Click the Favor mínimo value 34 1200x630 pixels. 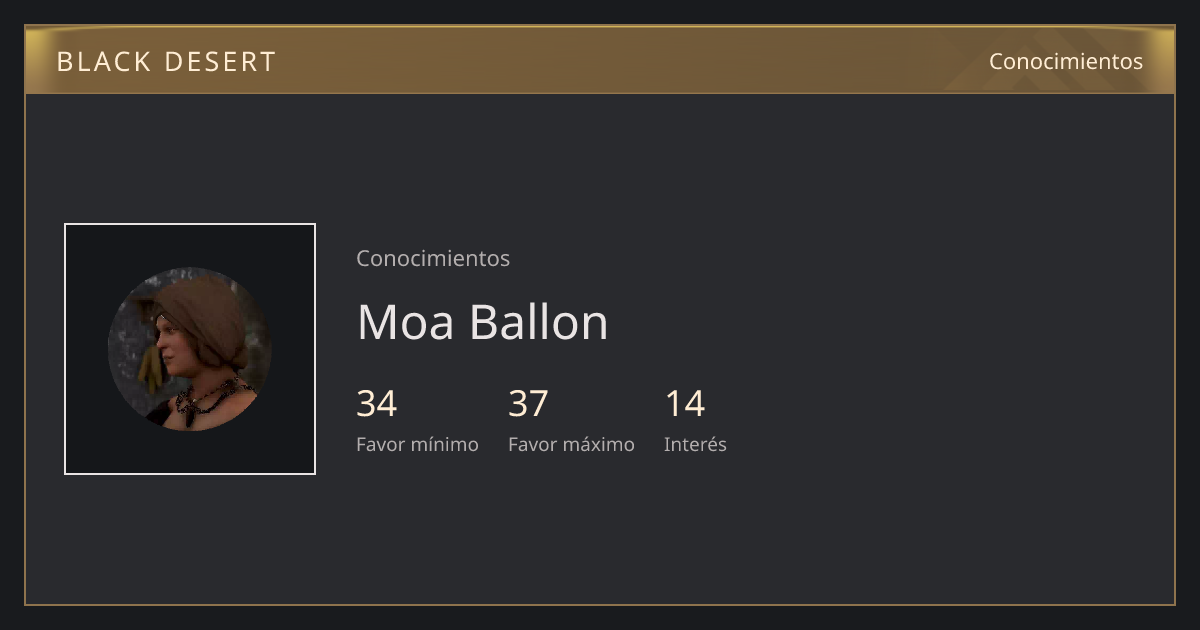coord(377,404)
